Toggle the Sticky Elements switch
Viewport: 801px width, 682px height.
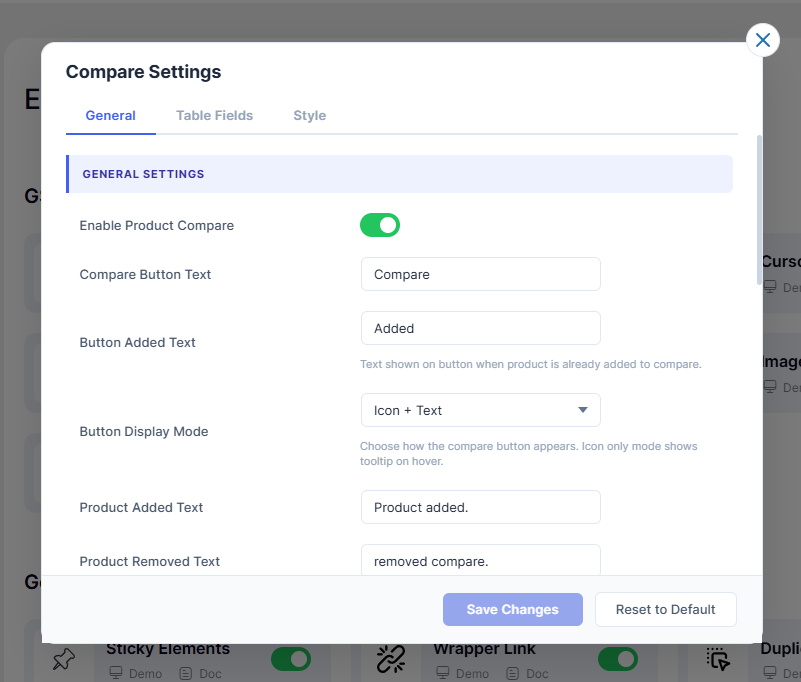(291, 659)
